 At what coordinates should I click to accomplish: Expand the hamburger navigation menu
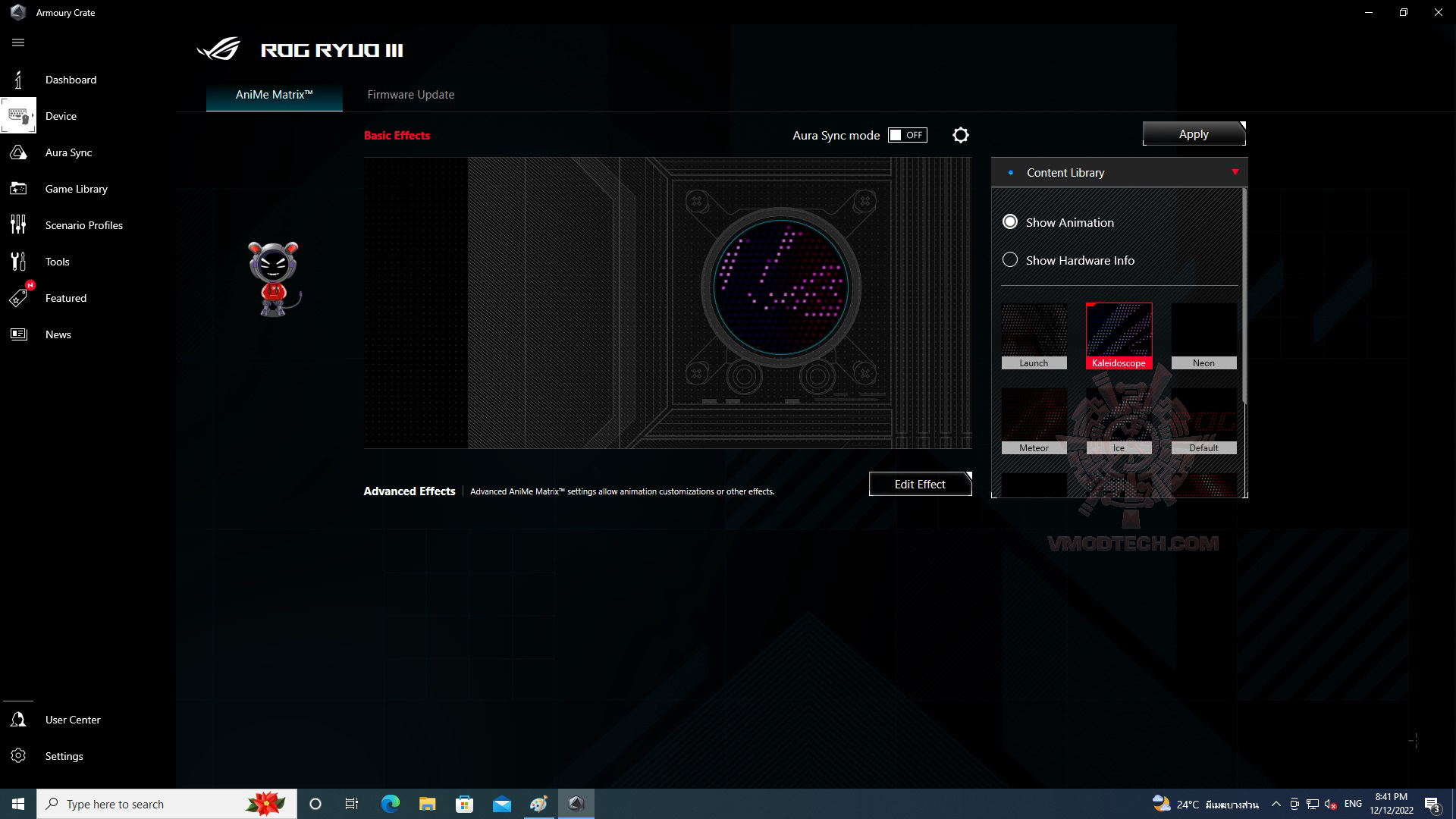[18, 42]
